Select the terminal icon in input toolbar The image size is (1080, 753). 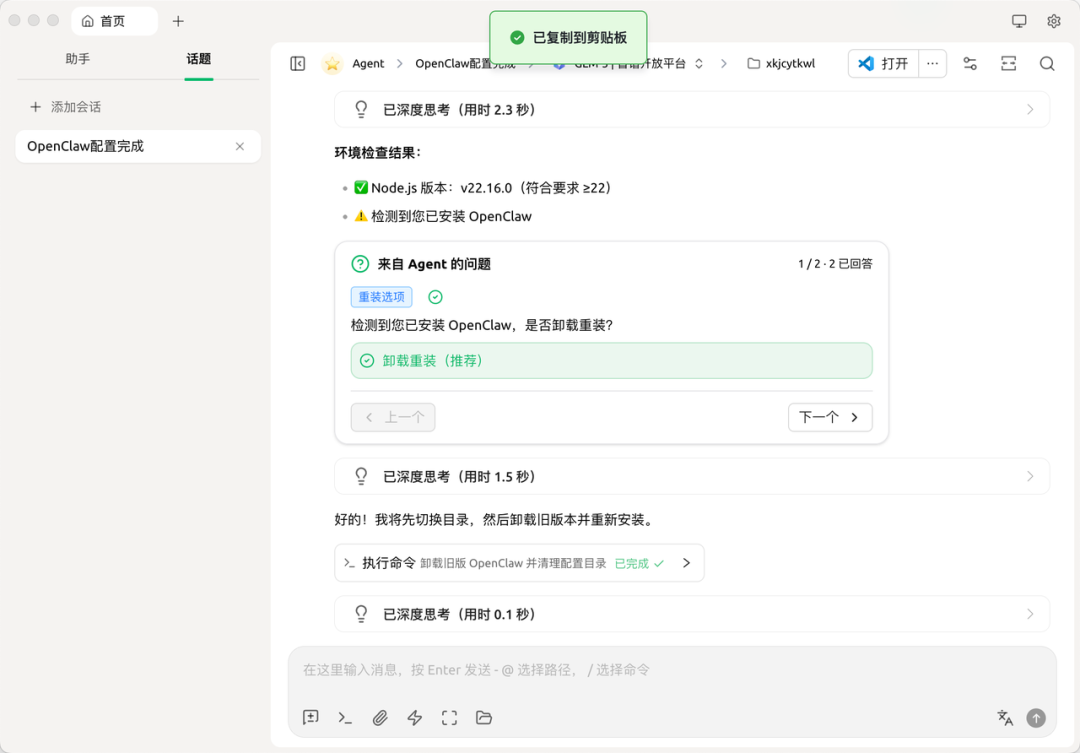pos(345,717)
